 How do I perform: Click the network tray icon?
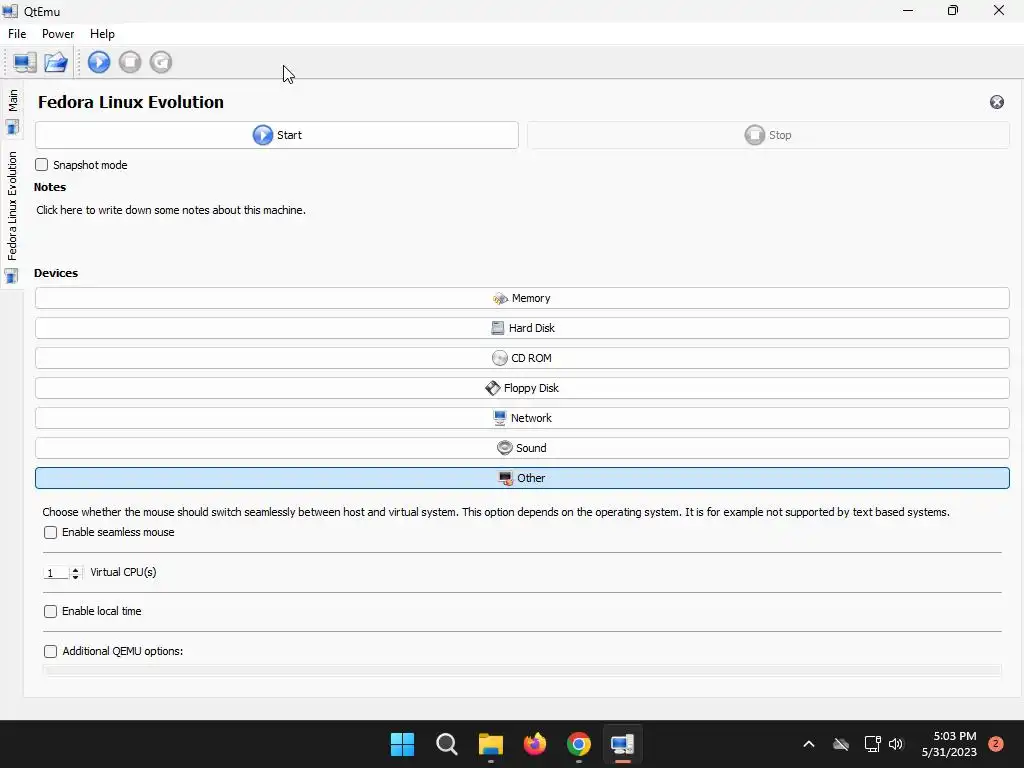(872, 744)
